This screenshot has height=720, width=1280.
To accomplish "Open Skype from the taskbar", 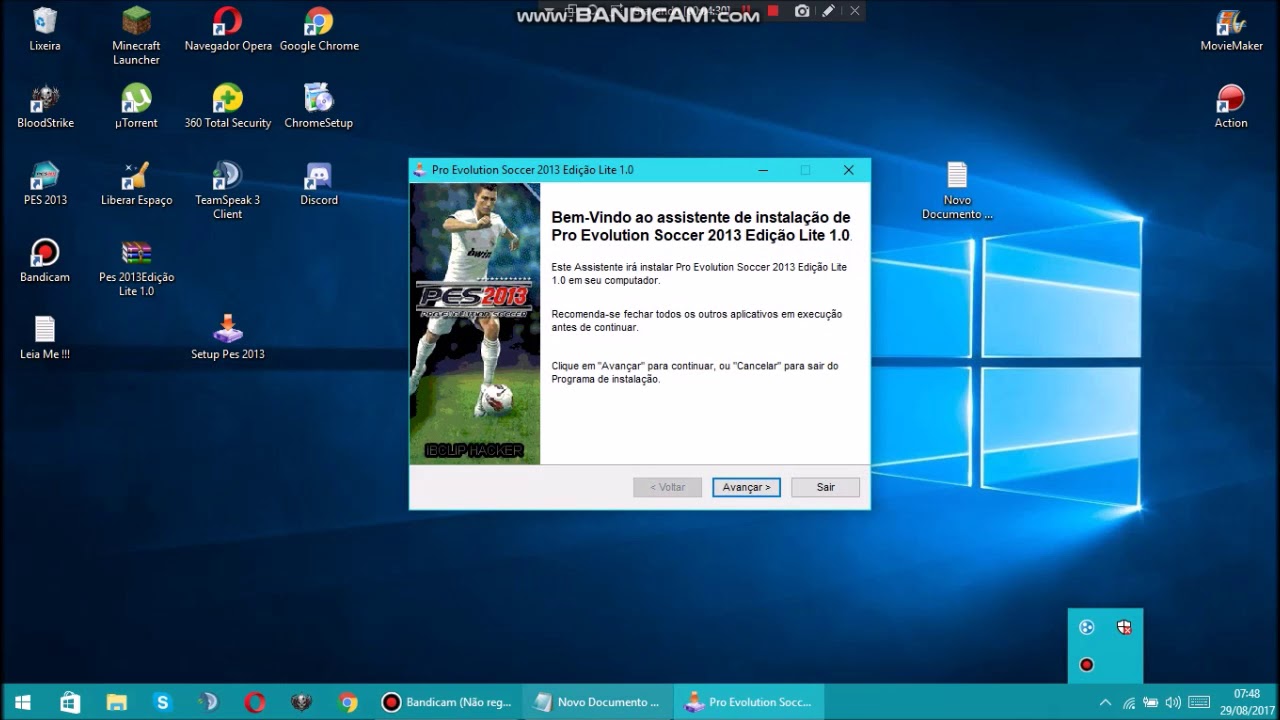I will [x=163, y=702].
